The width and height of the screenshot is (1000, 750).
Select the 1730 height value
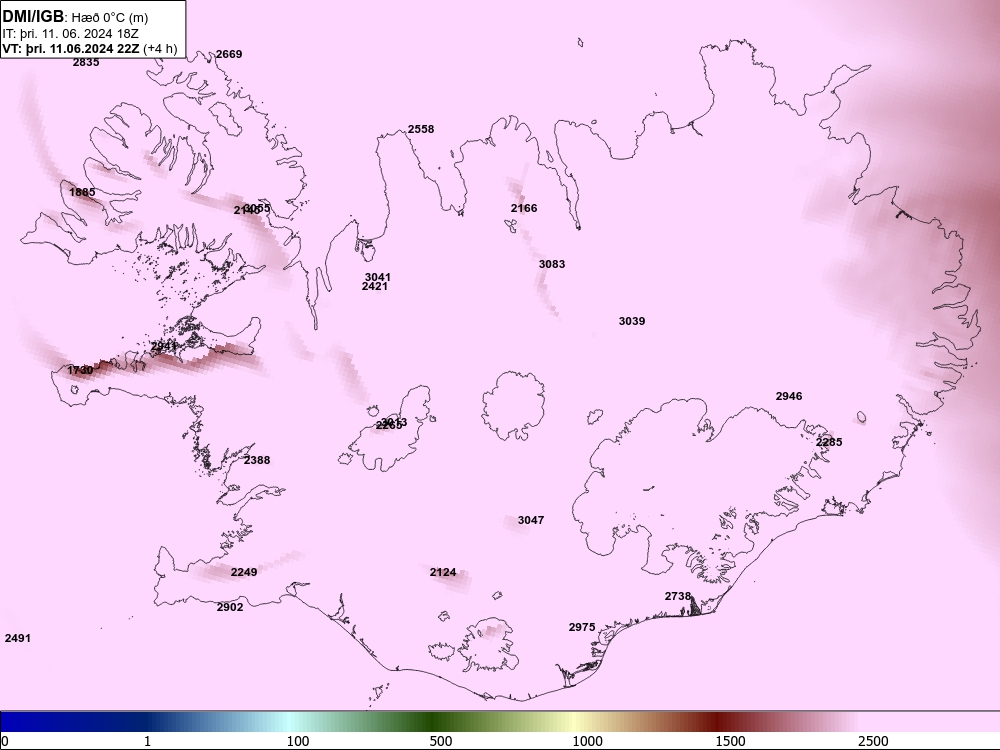80,370
